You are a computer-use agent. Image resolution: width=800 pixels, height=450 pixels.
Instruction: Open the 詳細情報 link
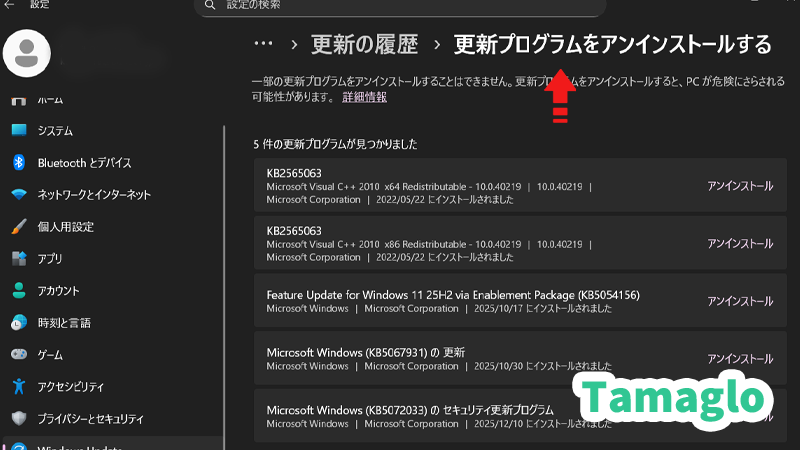[x=364, y=97]
